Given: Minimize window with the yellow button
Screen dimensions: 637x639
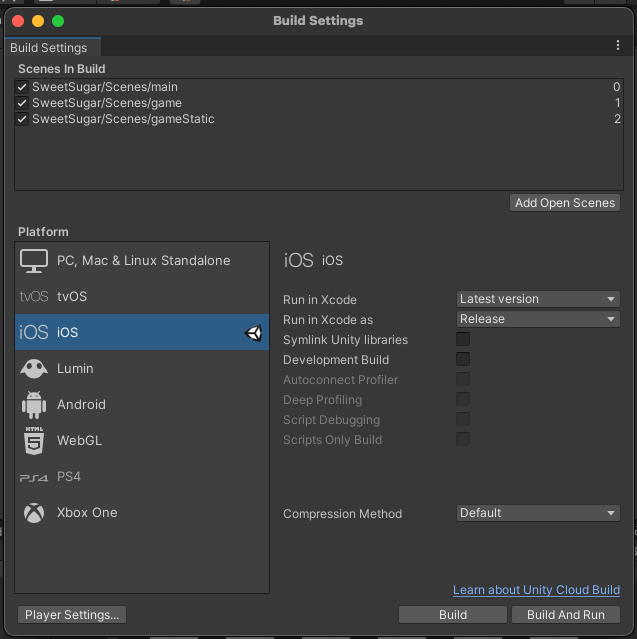Looking at the screenshot, I should [x=38, y=21].
